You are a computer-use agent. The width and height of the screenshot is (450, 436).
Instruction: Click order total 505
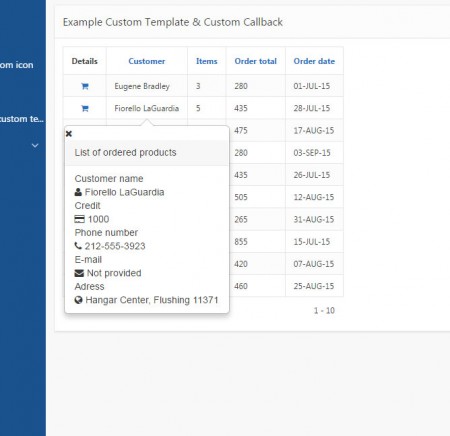pos(241,197)
